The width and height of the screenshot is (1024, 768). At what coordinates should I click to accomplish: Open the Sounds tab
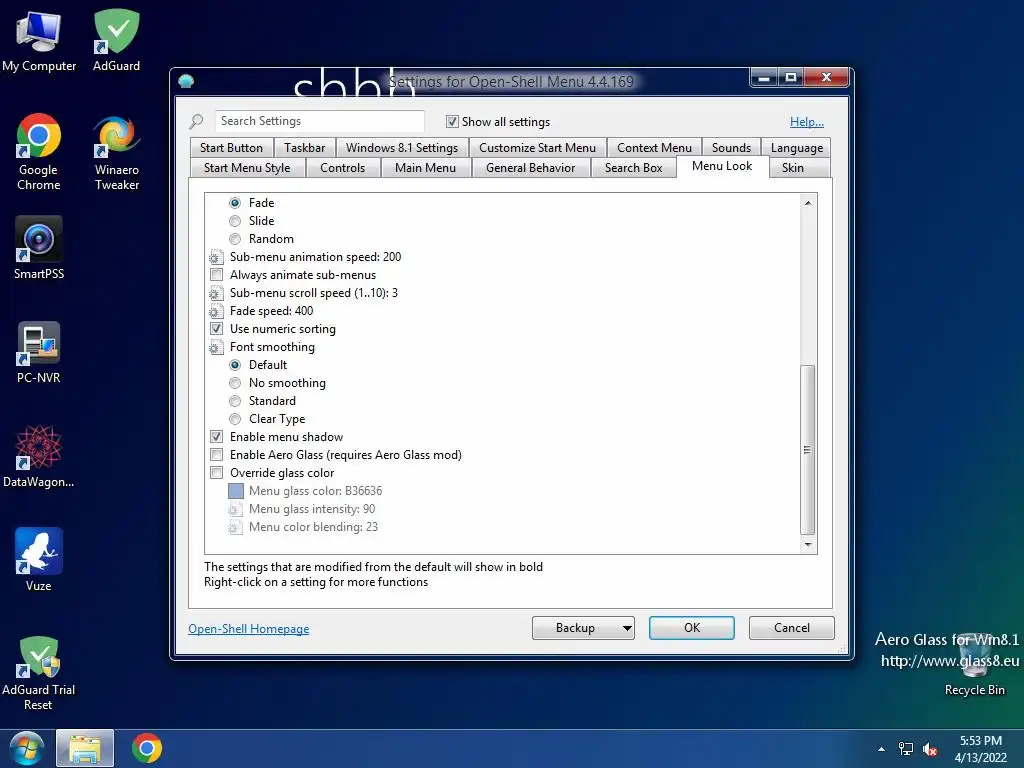coord(731,148)
